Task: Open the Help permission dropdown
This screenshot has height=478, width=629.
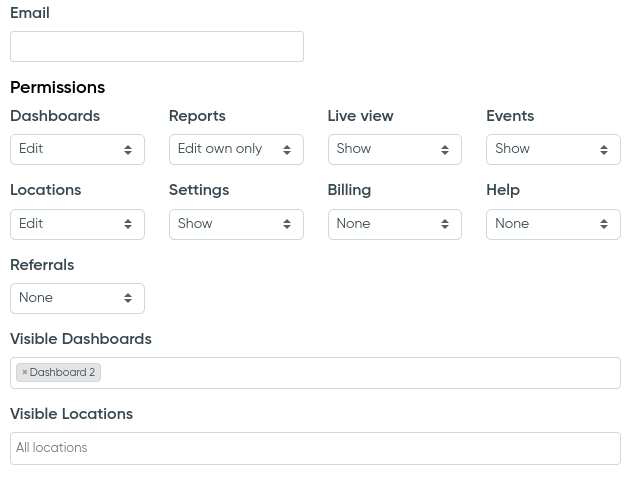Action: pyautogui.click(x=553, y=224)
